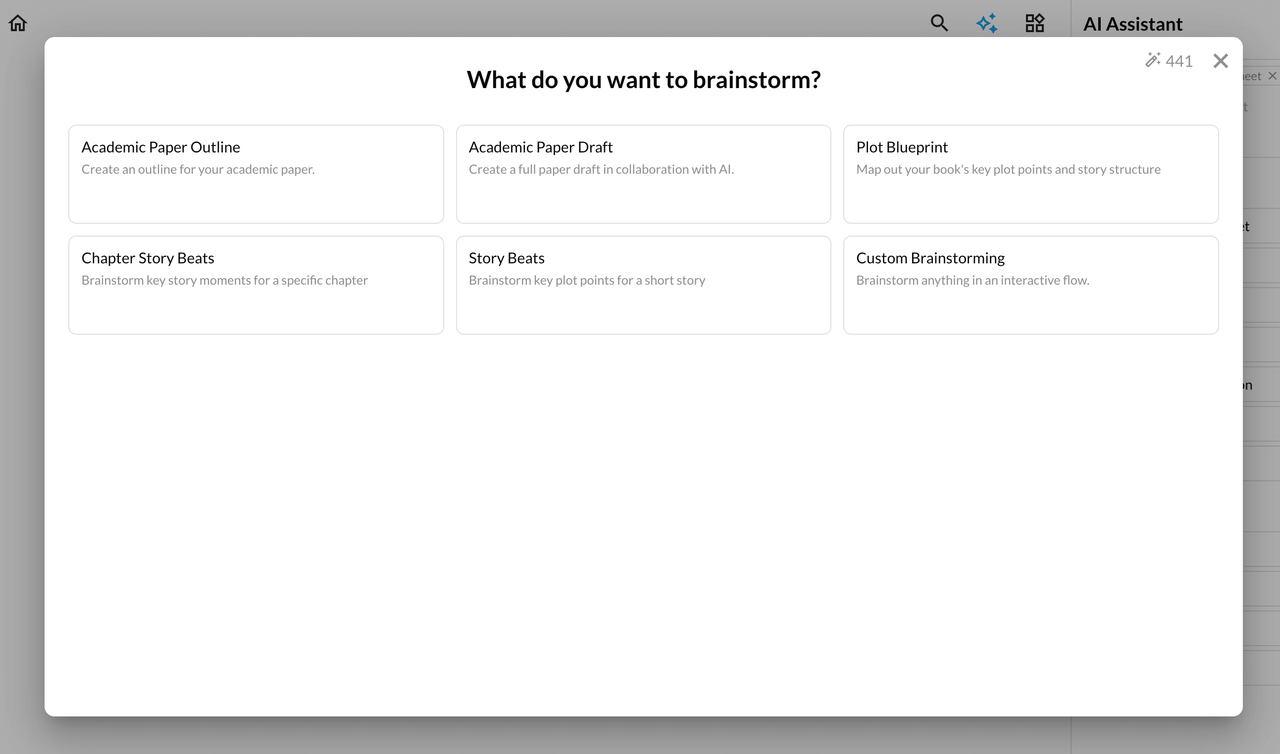Open the apps grid icon in top bar
The image size is (1280, 754).
click(1035, 23)
